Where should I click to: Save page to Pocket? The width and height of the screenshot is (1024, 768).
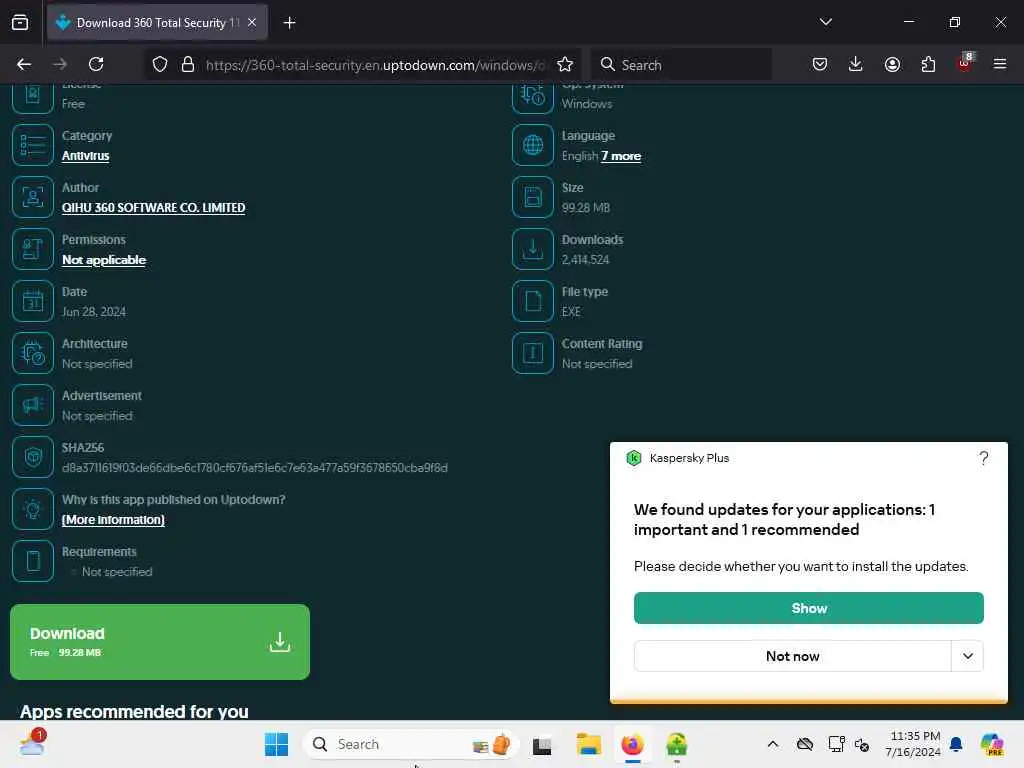[x=820, y=64]
